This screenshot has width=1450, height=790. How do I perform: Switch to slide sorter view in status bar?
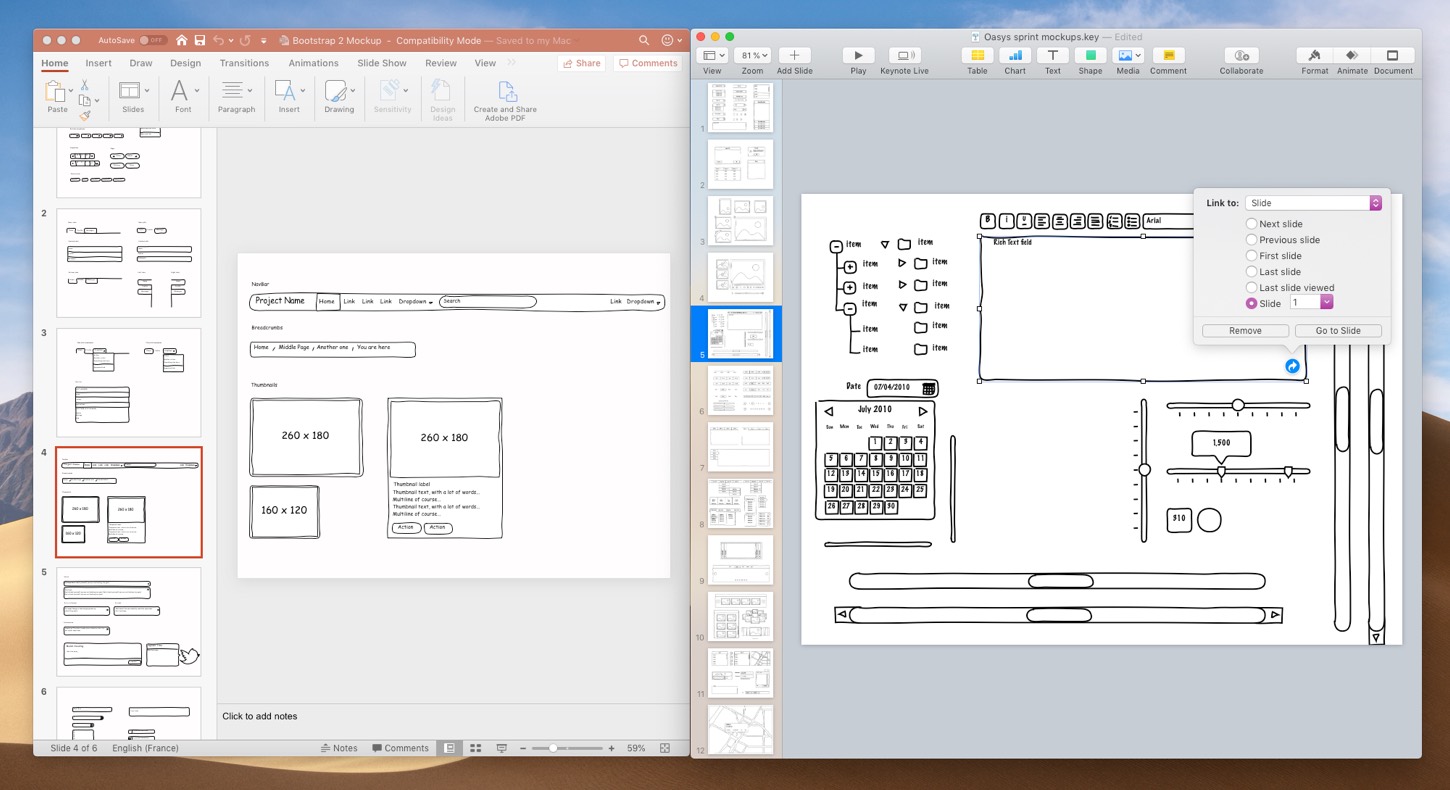click(x=476, y=748)
